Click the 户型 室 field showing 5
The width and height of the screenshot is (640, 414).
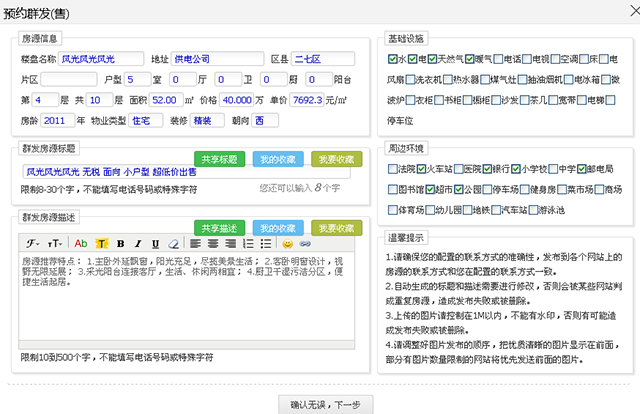[138, 79]
